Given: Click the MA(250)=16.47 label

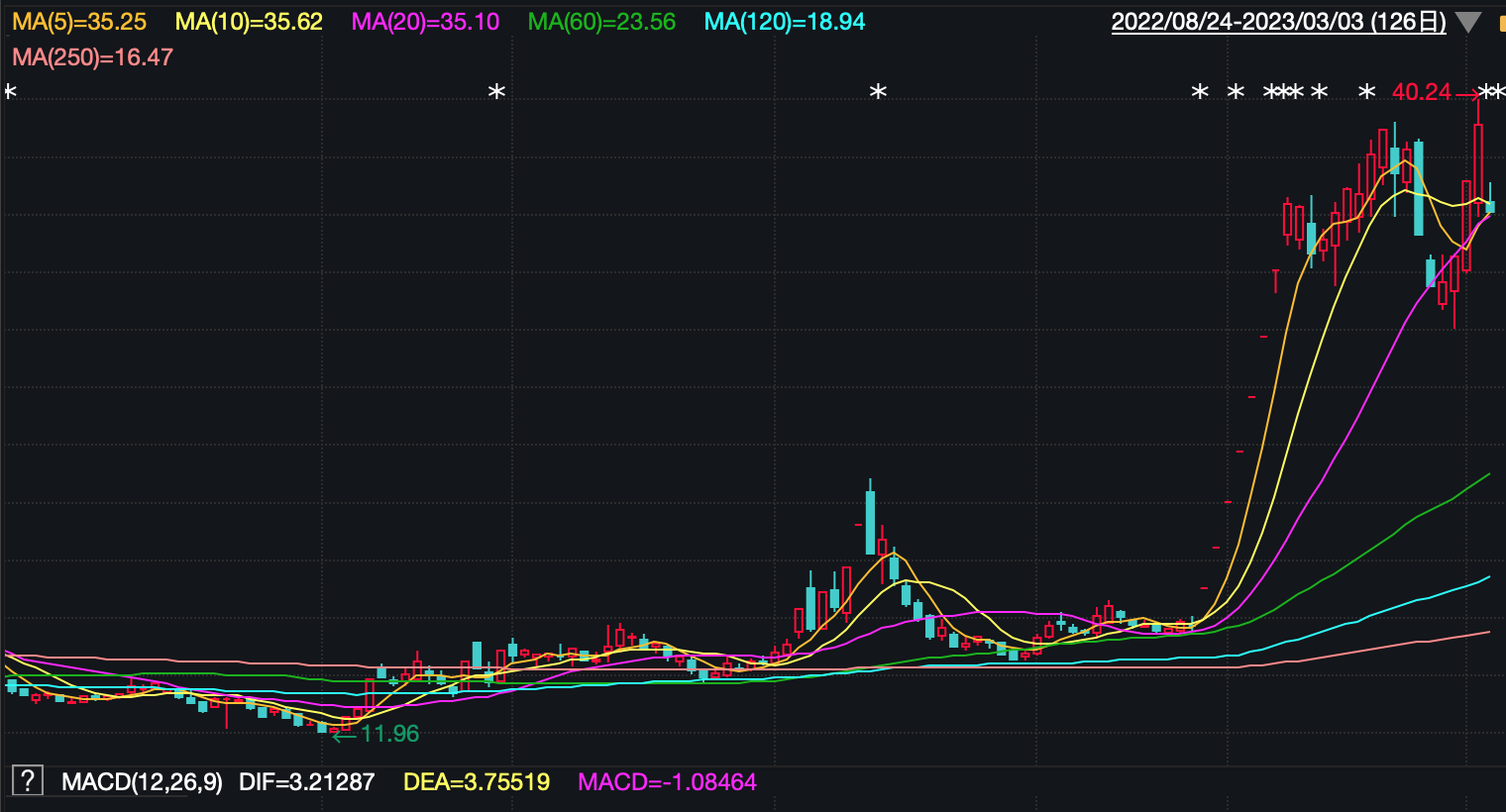Looking at the screenshot, I should click(x=92, y=57).
